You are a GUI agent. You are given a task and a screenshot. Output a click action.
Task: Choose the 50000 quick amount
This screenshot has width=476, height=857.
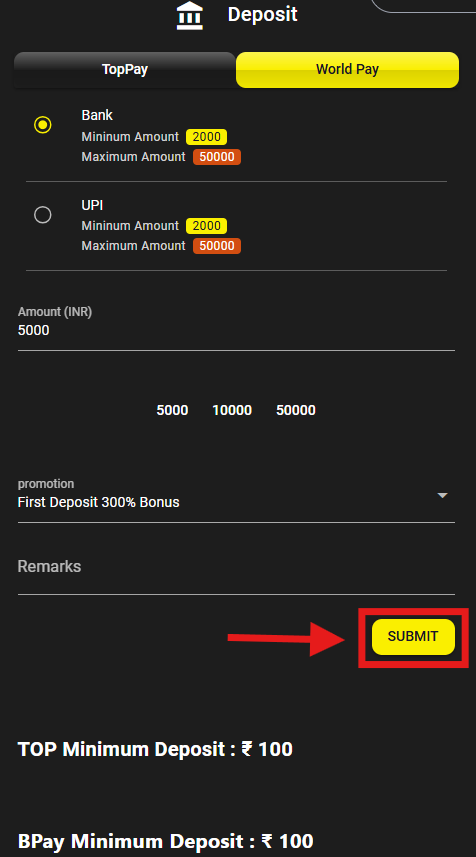point(296,410)
